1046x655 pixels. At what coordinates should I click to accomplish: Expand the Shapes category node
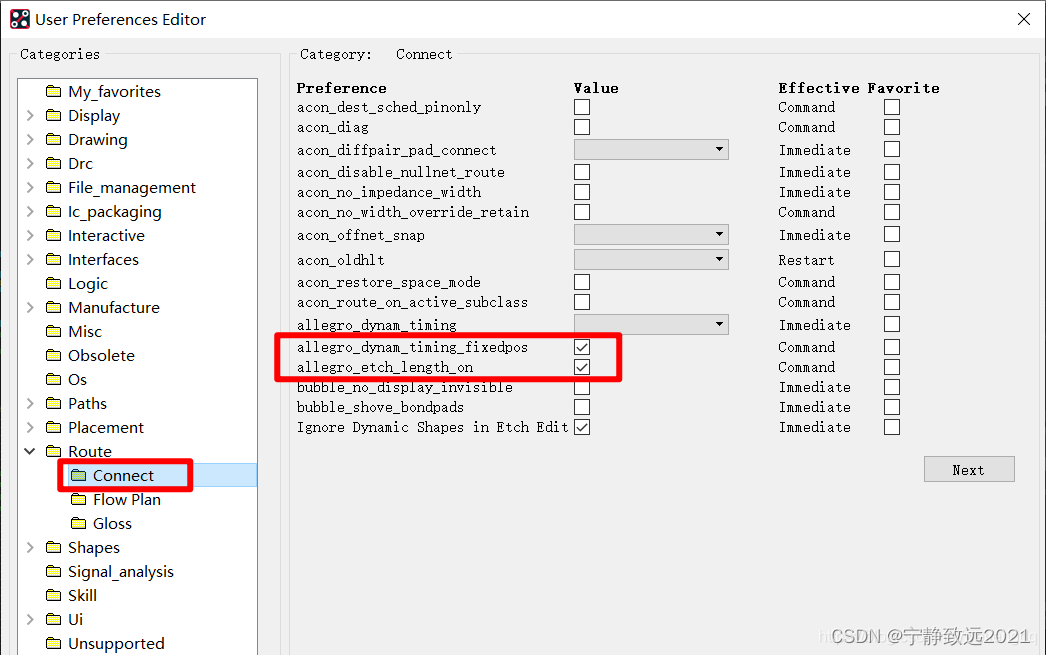(x=30, y=548)
